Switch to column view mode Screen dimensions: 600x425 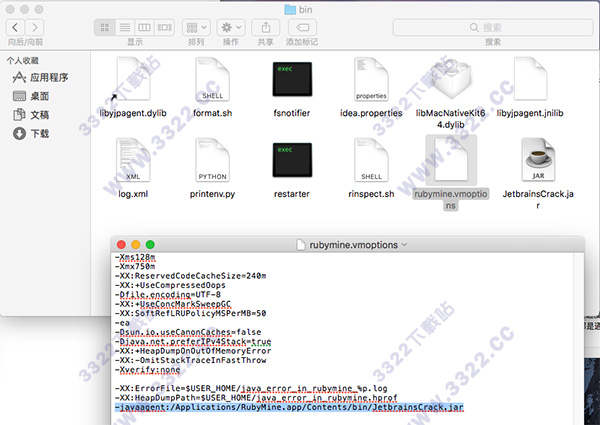[x=144, y=27]
